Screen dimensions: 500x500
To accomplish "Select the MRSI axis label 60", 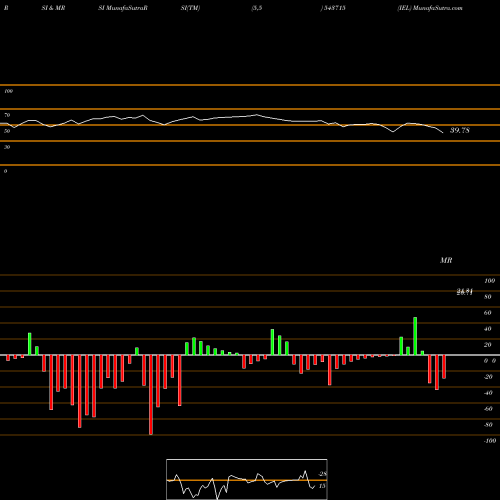I will [487, 313].
